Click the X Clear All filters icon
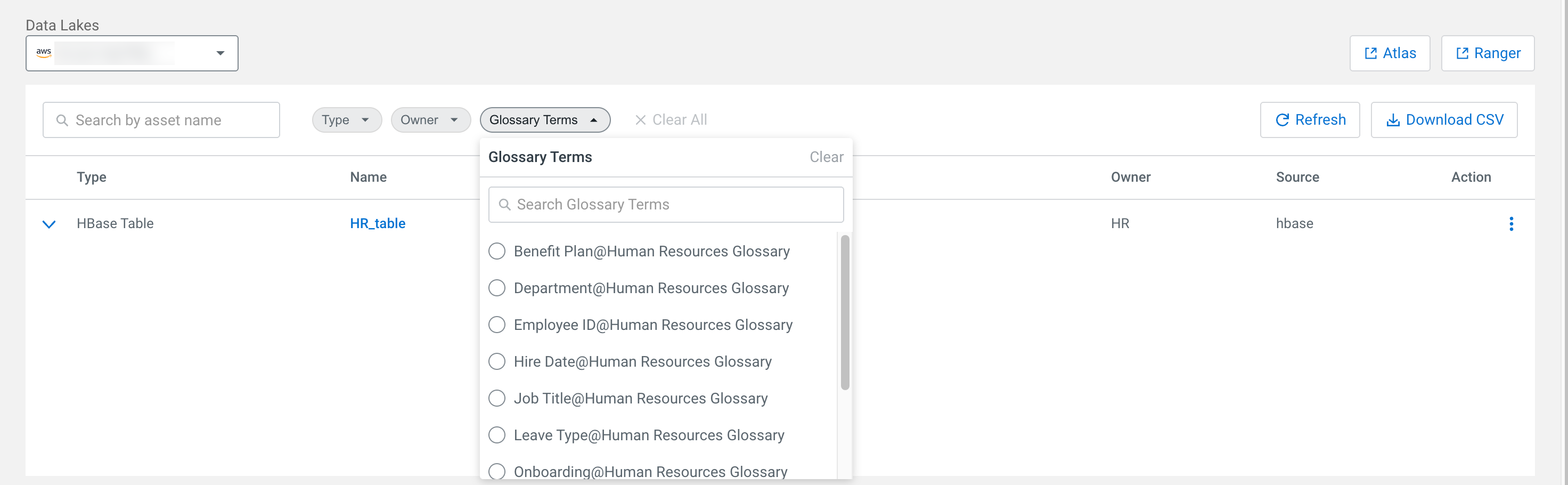Viewport: 1568px width, 485px height. [640, 120]
